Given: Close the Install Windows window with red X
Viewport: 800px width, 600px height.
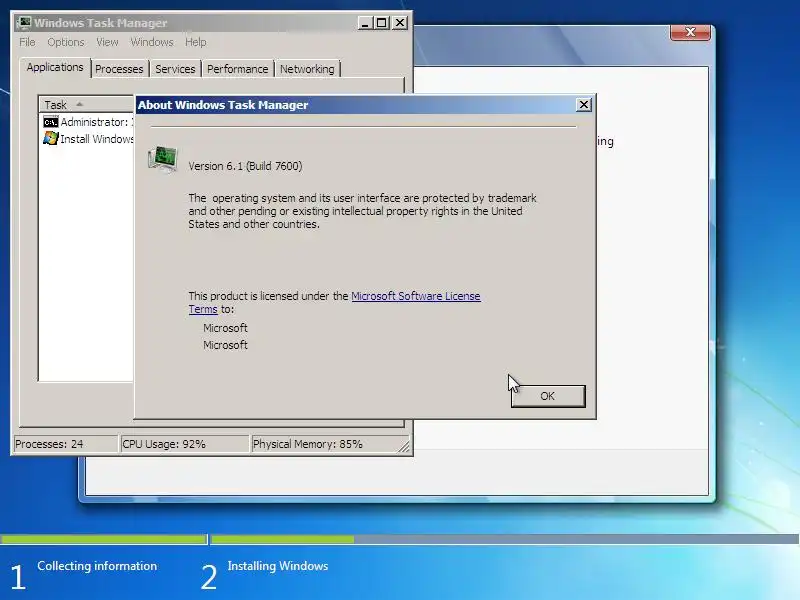Looking at the screenshot, I should pyautogui.click(x=690, y=32).
